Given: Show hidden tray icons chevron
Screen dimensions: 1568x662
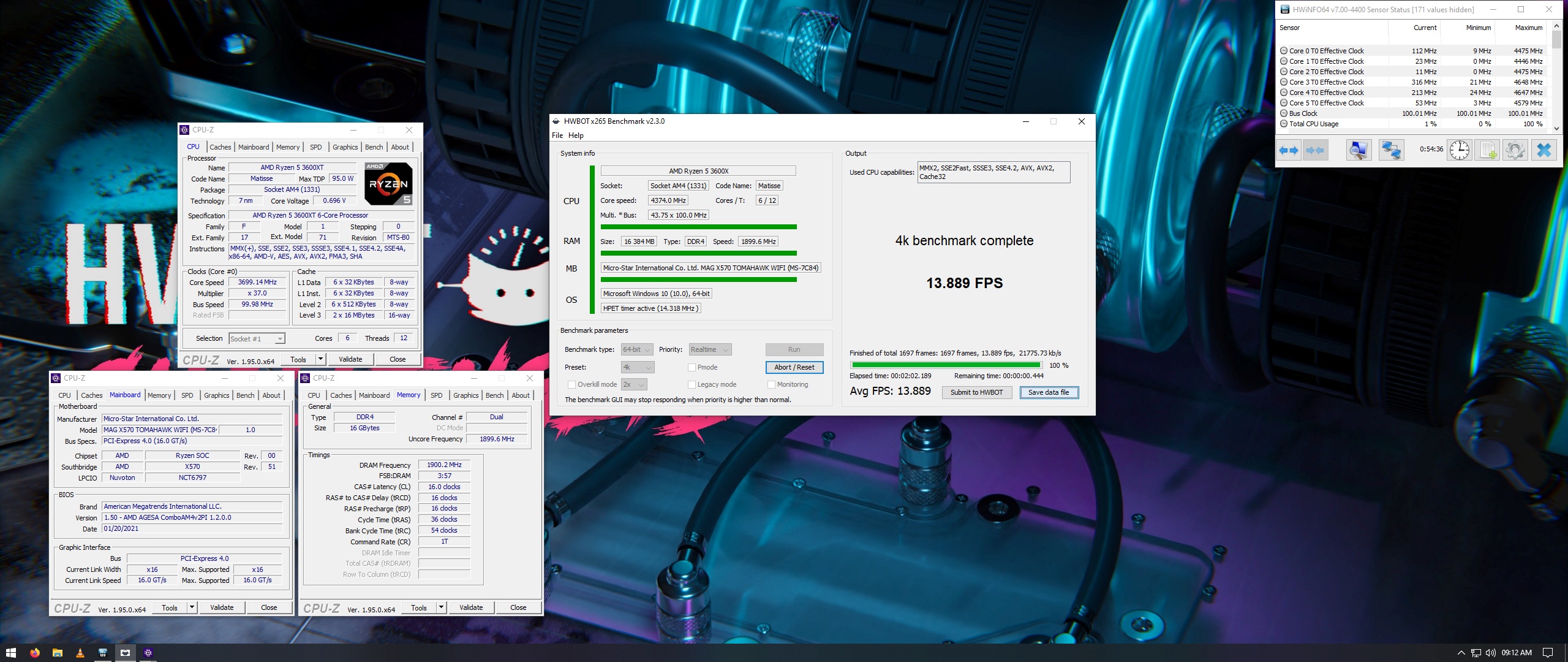Looking at the screenshot, I should click(1461, 653).
